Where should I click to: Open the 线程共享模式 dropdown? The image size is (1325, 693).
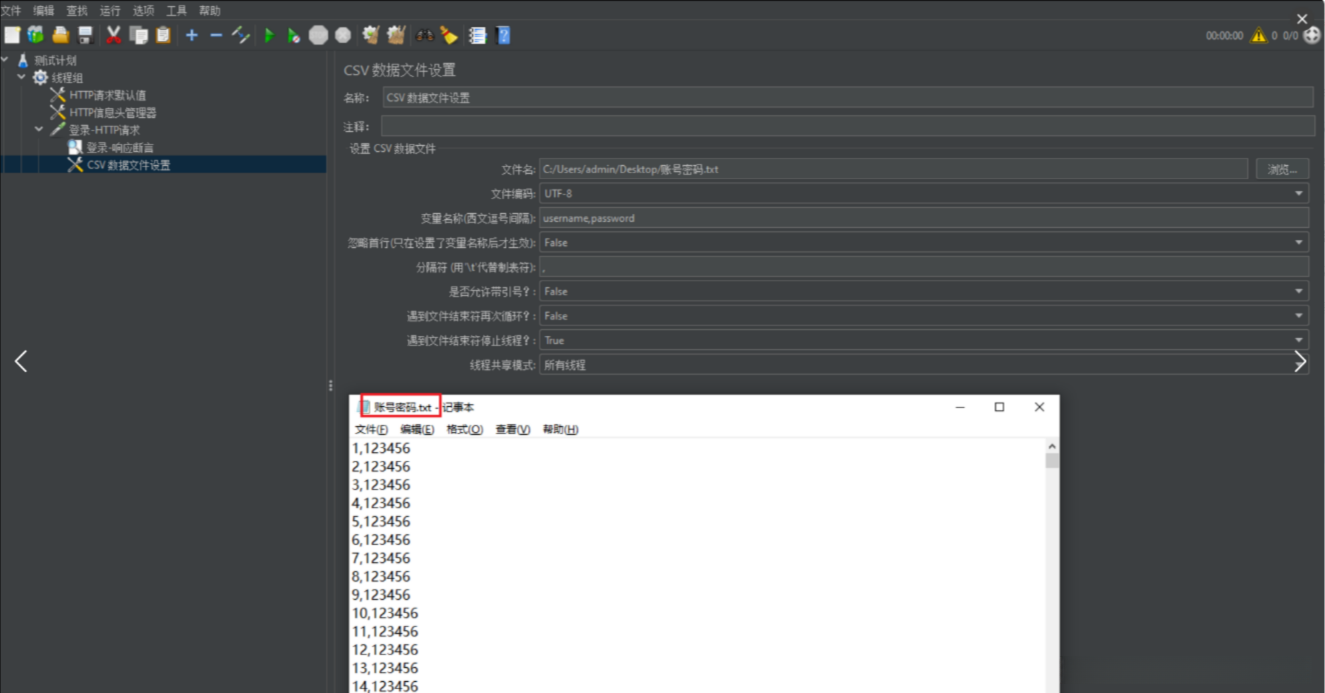923,365
